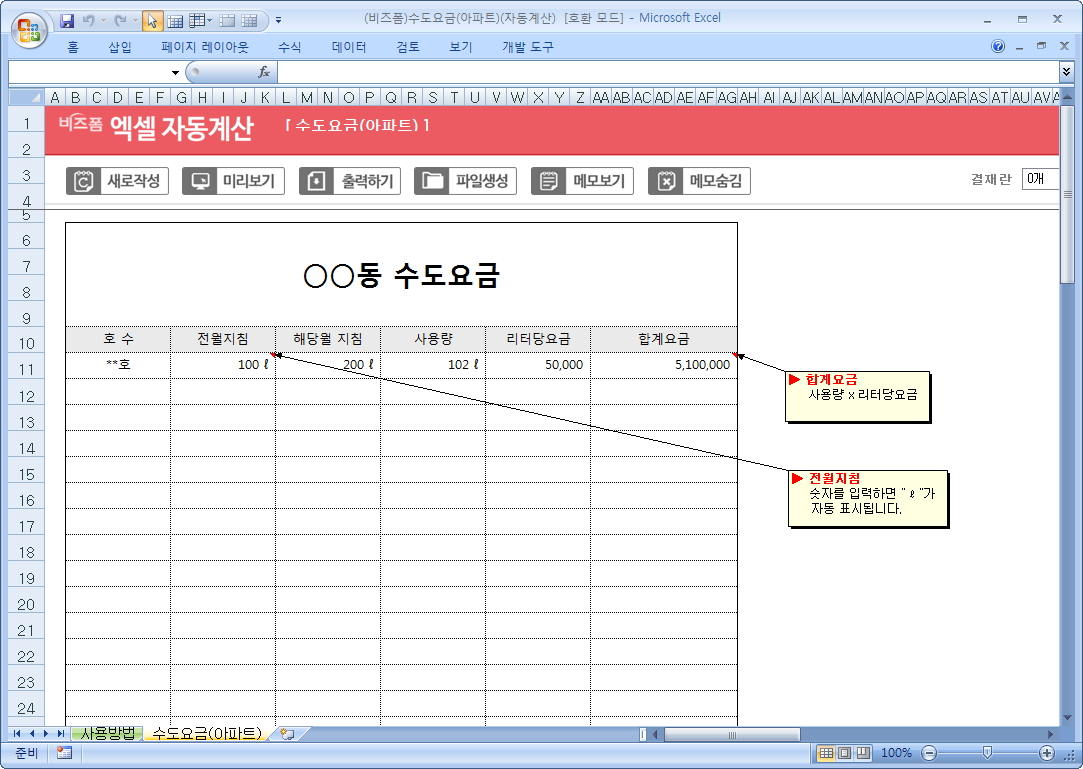Save the workbook with the floppy disk icon
This screenshot has height=769, width=1083.
point(67,21)
